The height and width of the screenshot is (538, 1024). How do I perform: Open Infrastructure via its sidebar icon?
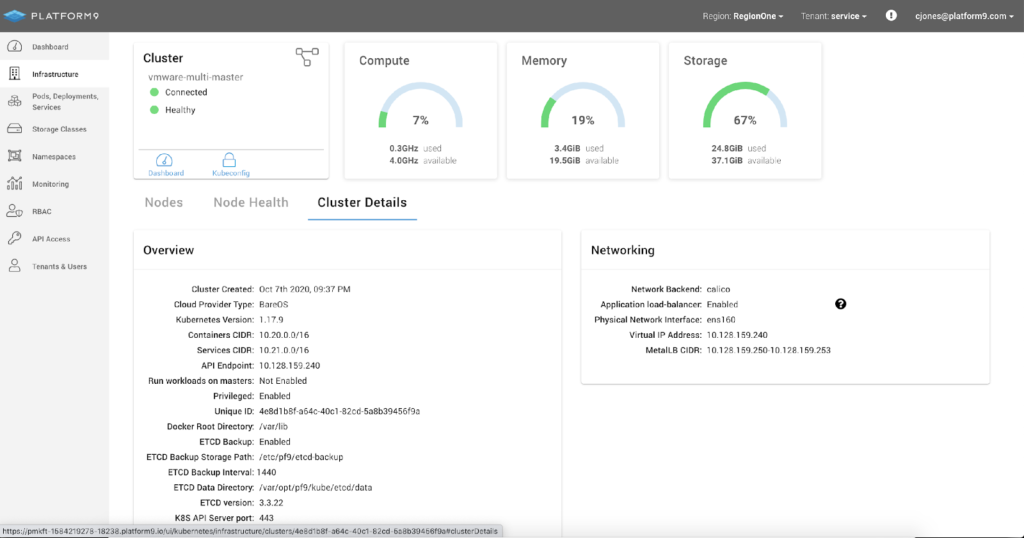click(x=14, y=74)
